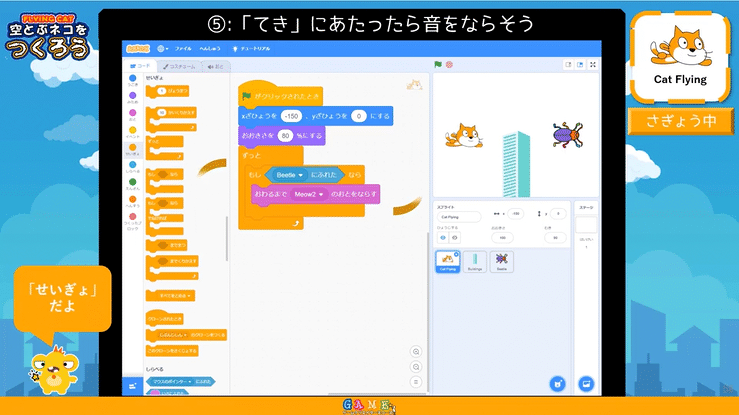This screenshot has height=415, width=739.
Task: Click the sprite direction field showing 90
Action: (x=555, y=238)
